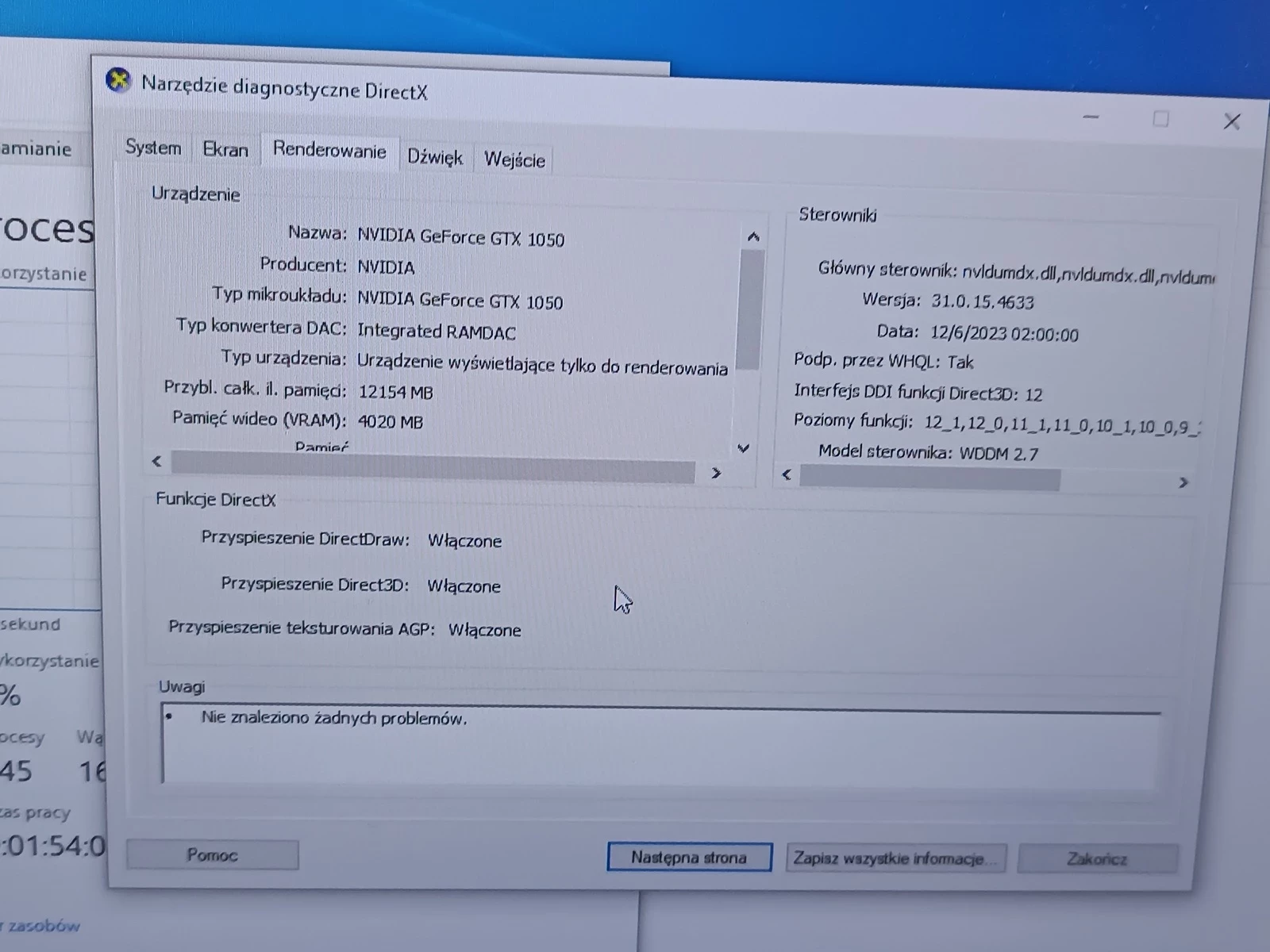Click the Urządzenie horizontal scroll-left arrow

pos(156,461)
